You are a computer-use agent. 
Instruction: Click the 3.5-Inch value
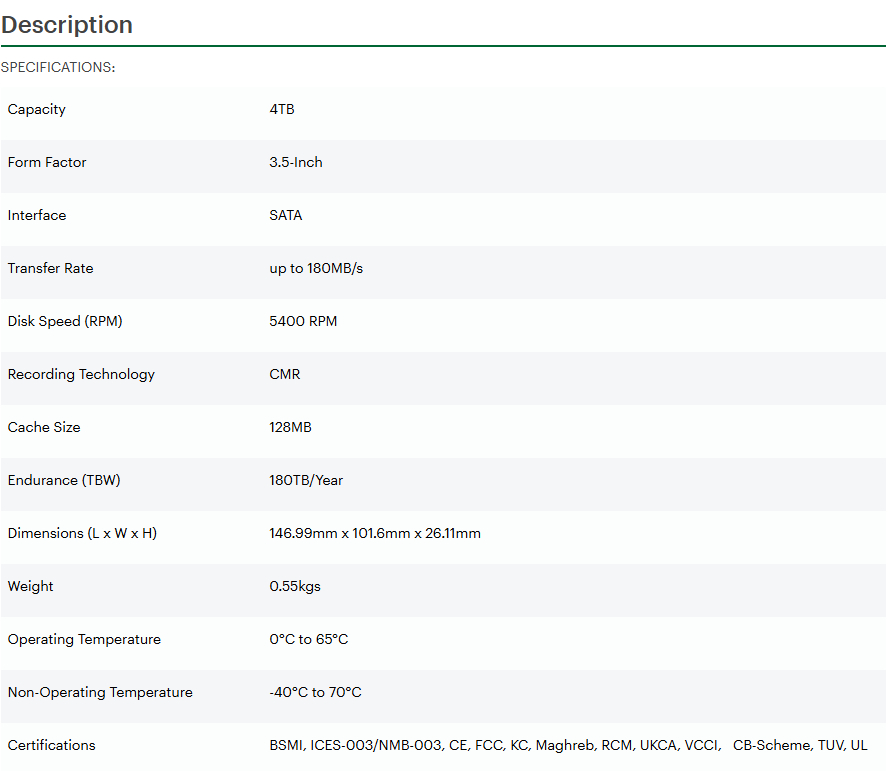click(296, 163)
